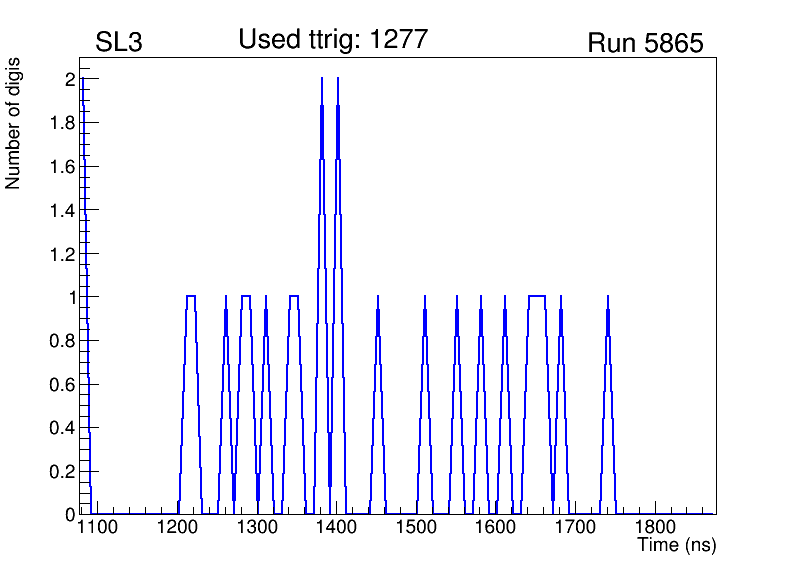Select the 'Used ttrig: 1277' title text
Viewport: 796px width, 572px height.
[x=333, y=40]
